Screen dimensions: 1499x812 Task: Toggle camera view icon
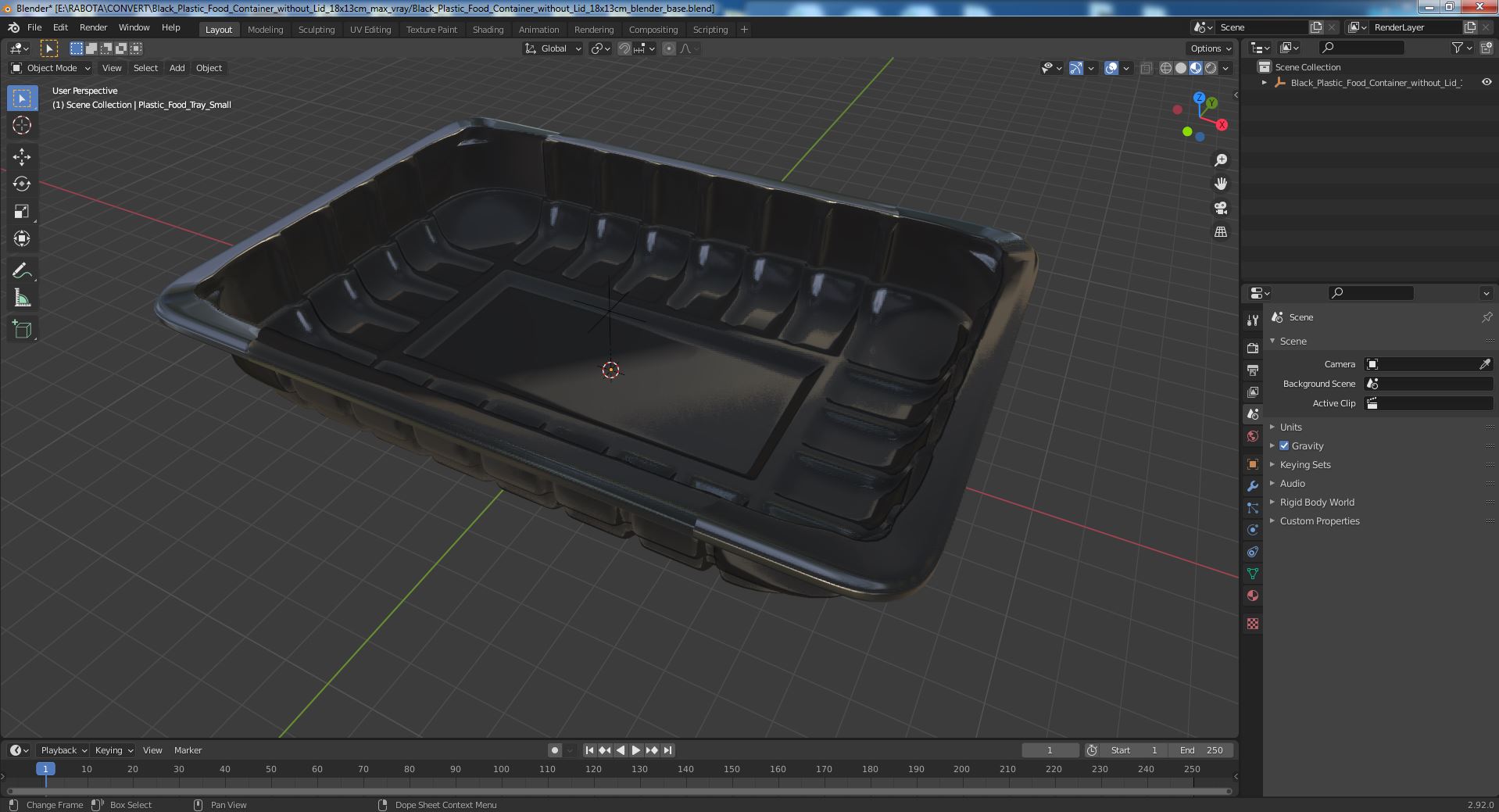click(x=1221, y=208)
